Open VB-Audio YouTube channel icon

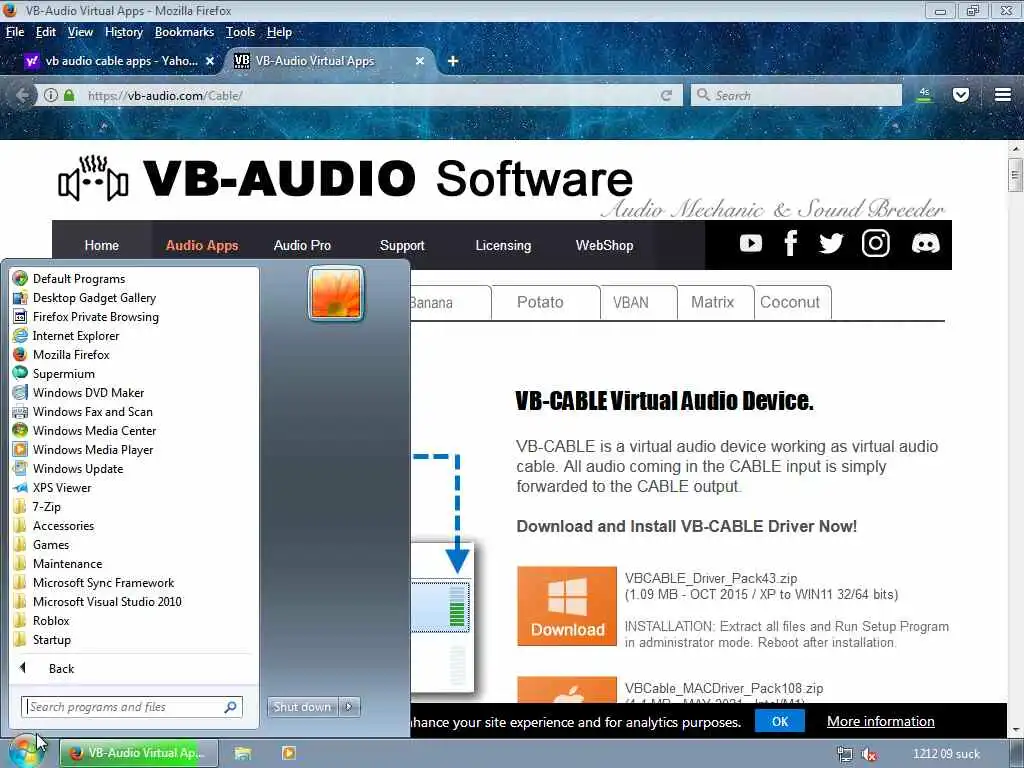tap(750, 244)
